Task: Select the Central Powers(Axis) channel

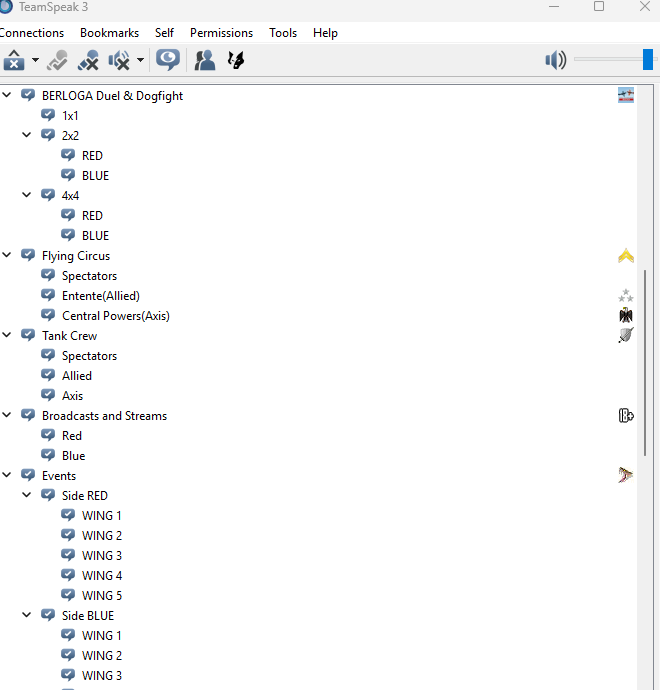Action: pyautogui.click(x=116, y=316)
